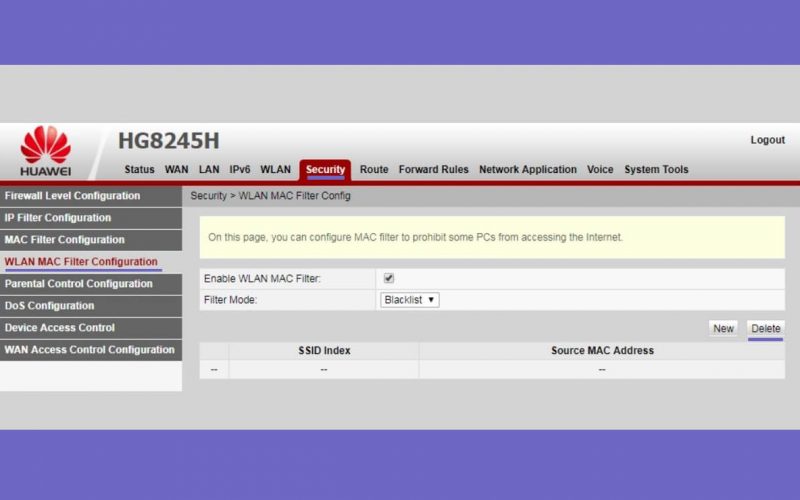Select MAC Filter Configuration in sidebar
This screenshot has height=500, width=800.
click(x=91, y=240)
